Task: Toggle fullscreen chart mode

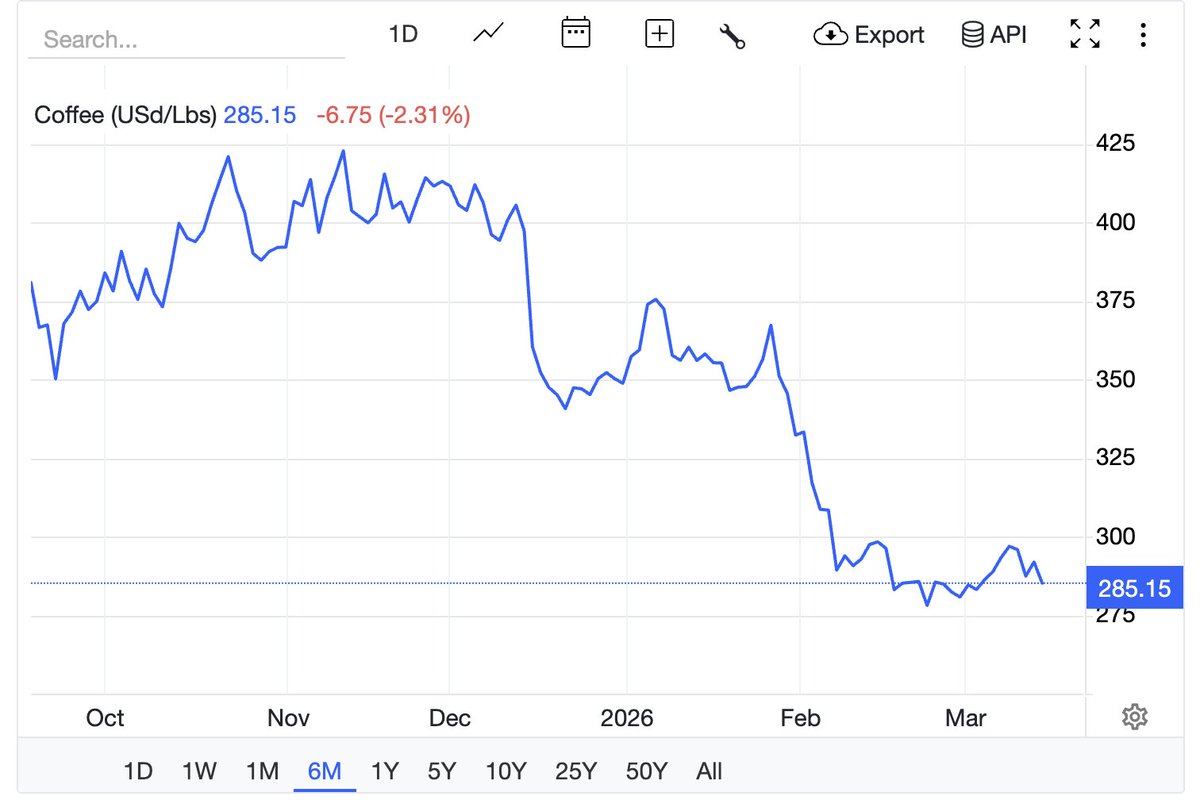Action: 1085,34
